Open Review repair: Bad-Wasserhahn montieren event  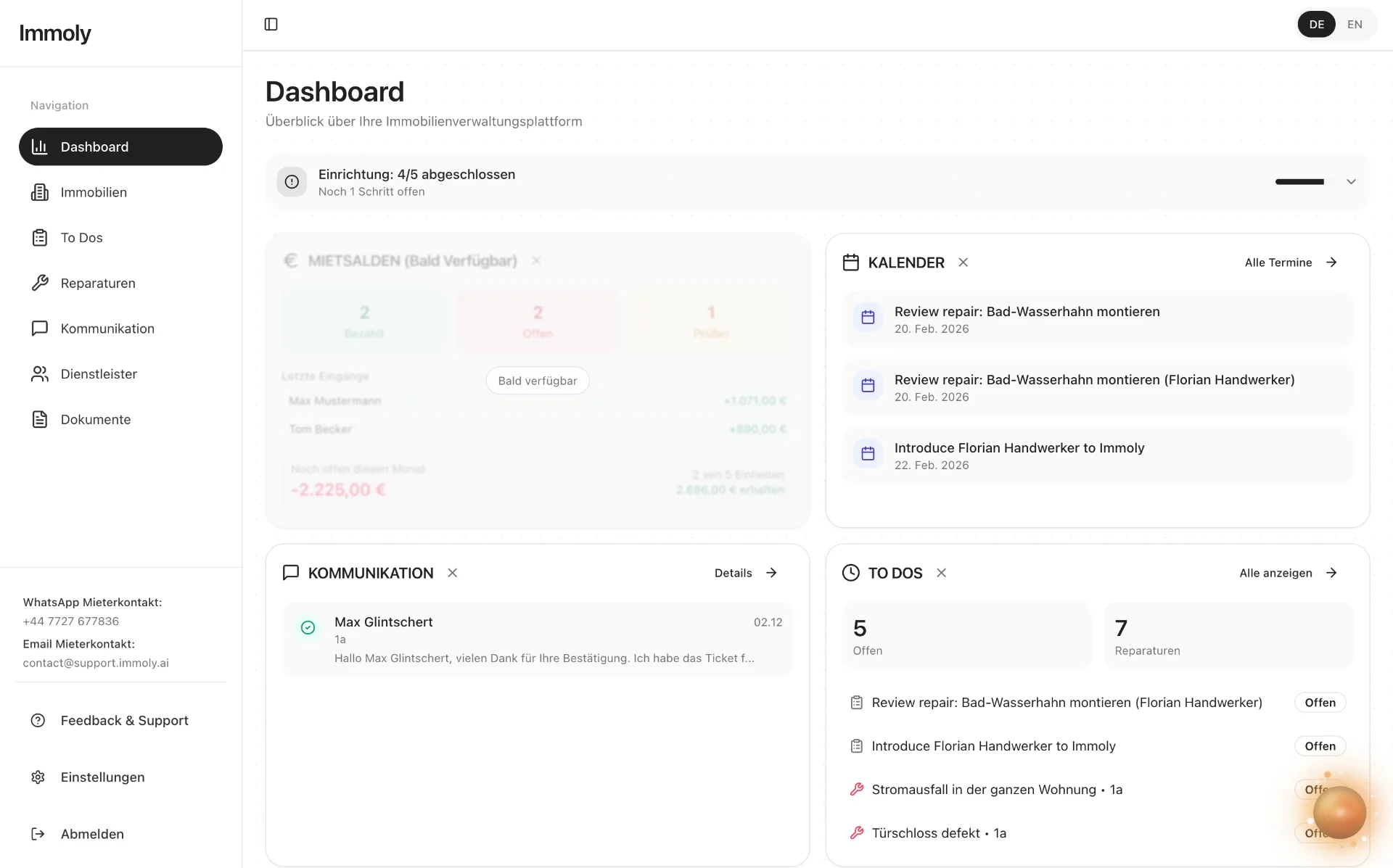click(1097, 319)
